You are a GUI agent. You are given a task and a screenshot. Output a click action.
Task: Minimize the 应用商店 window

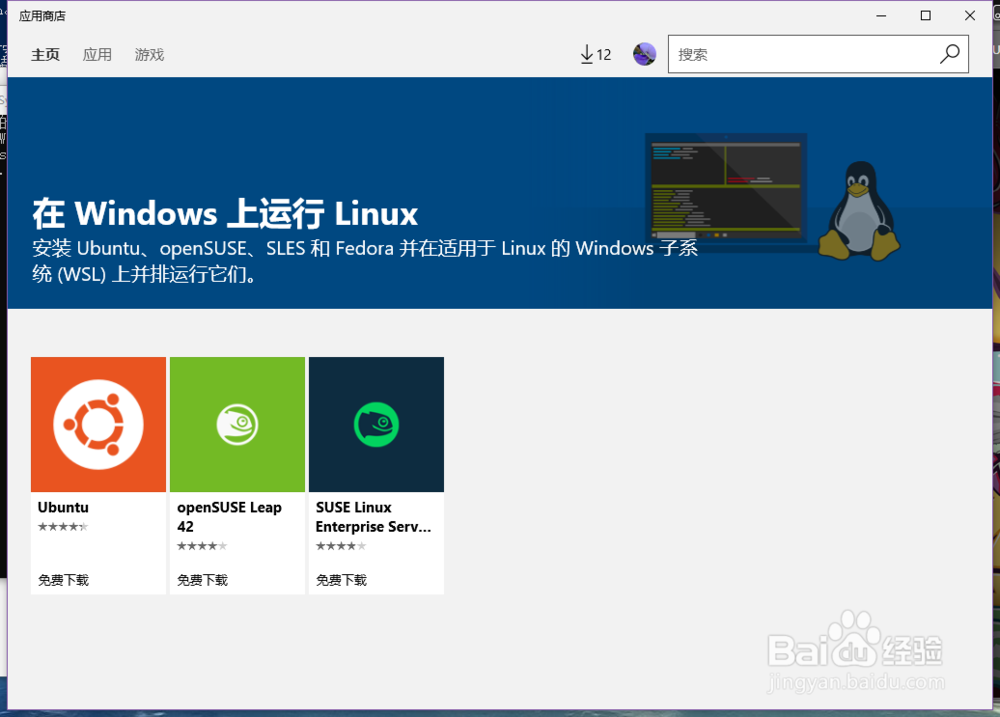[881, 15]
